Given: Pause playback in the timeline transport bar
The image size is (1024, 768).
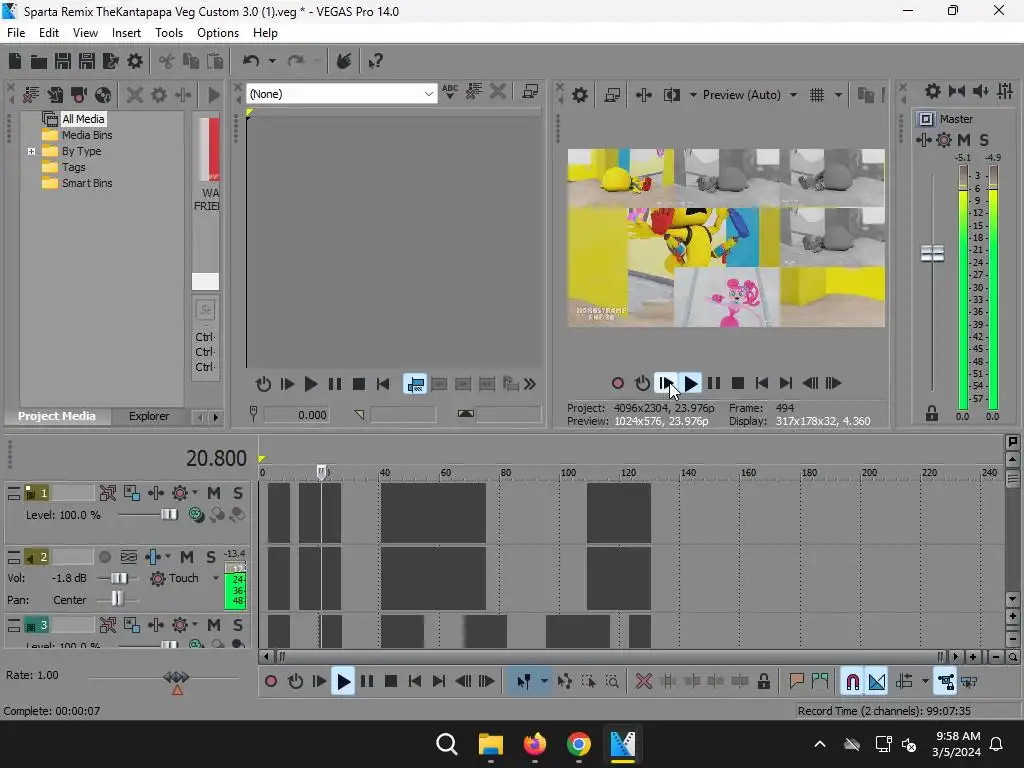Looking at the screenshot, I should click(x=367, y=682).
